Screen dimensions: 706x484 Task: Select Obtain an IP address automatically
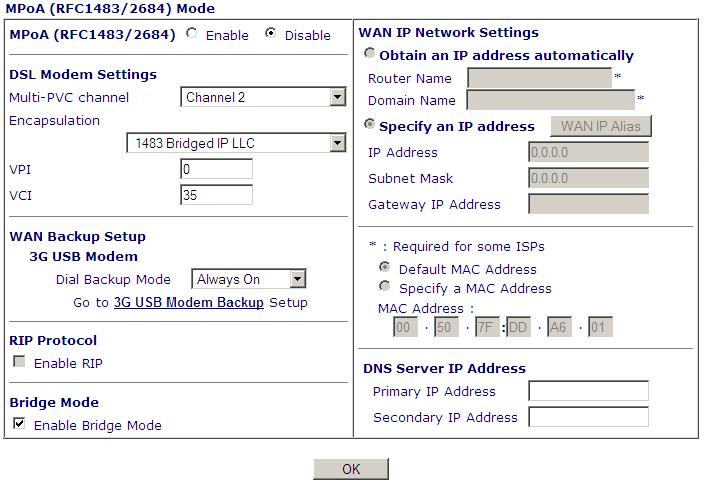pyautogui.click(x=371, y=55)
